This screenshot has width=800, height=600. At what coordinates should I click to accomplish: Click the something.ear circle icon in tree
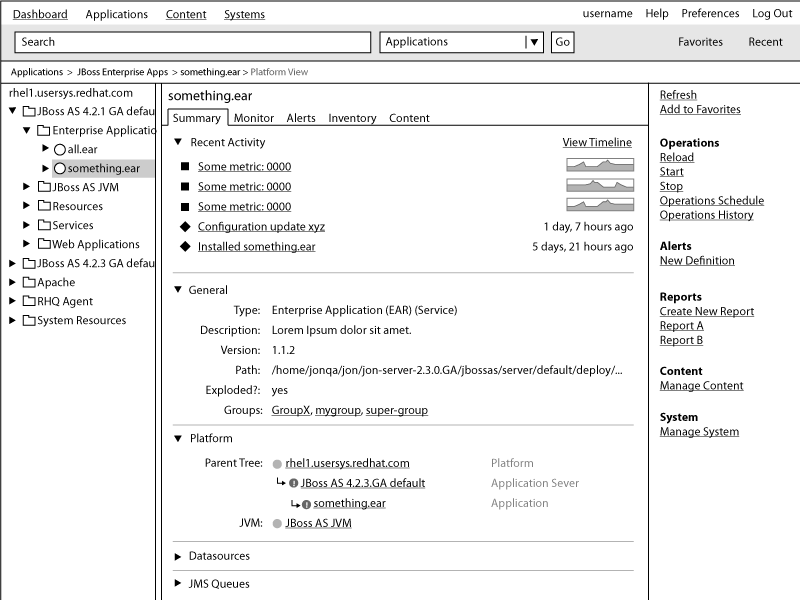[x=60, y=168]
